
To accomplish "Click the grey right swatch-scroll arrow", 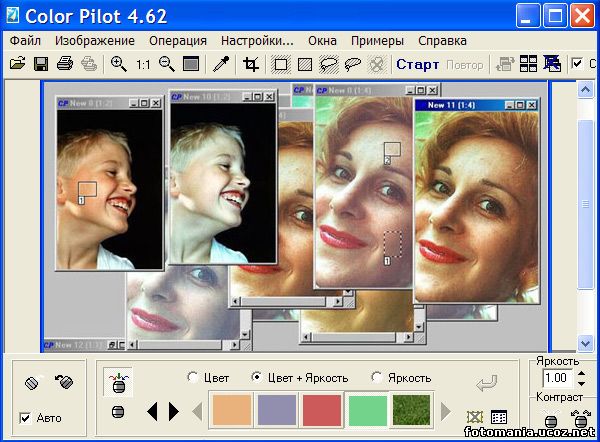I will (x=445, y=412).
